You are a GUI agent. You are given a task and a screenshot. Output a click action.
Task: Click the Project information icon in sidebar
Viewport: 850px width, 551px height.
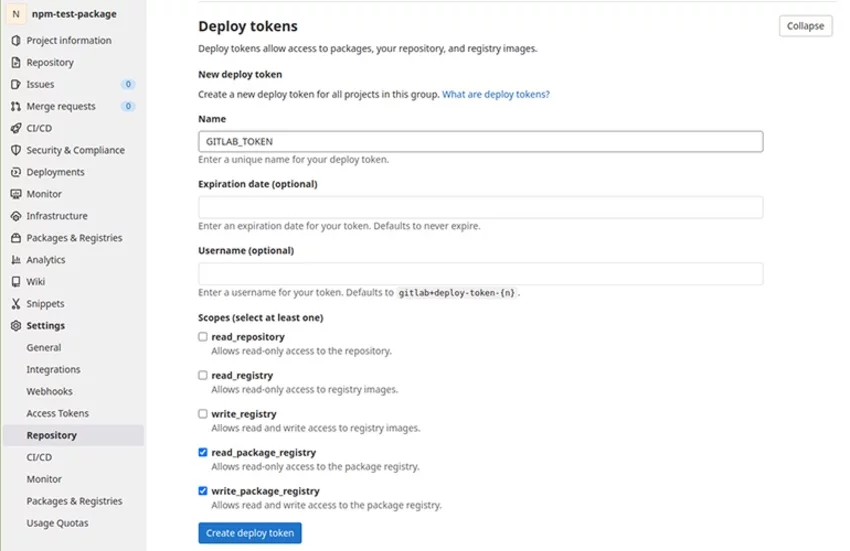(x=16, y=41)
